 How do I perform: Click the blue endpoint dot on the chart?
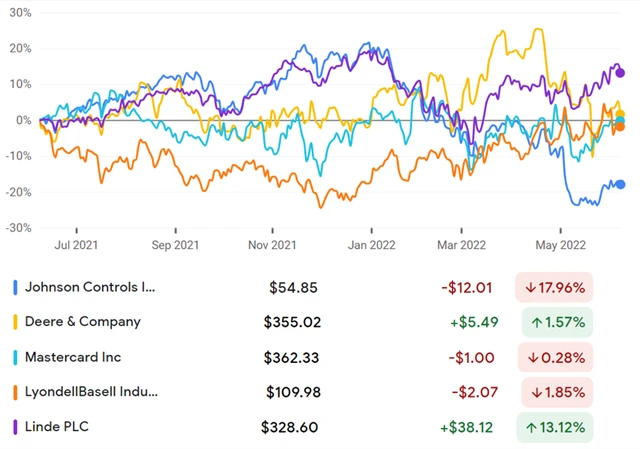[x=620, y=184]
